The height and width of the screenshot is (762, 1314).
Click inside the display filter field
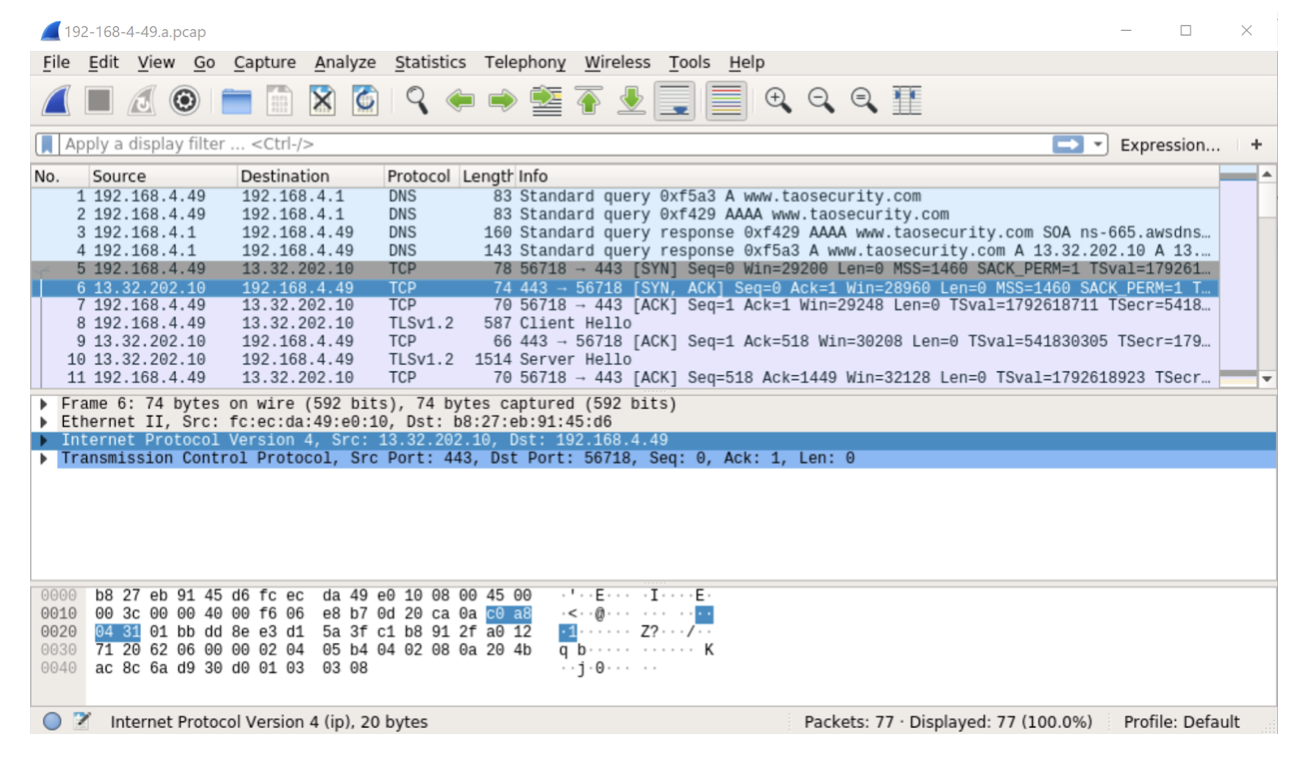click(x=400, y=141)
